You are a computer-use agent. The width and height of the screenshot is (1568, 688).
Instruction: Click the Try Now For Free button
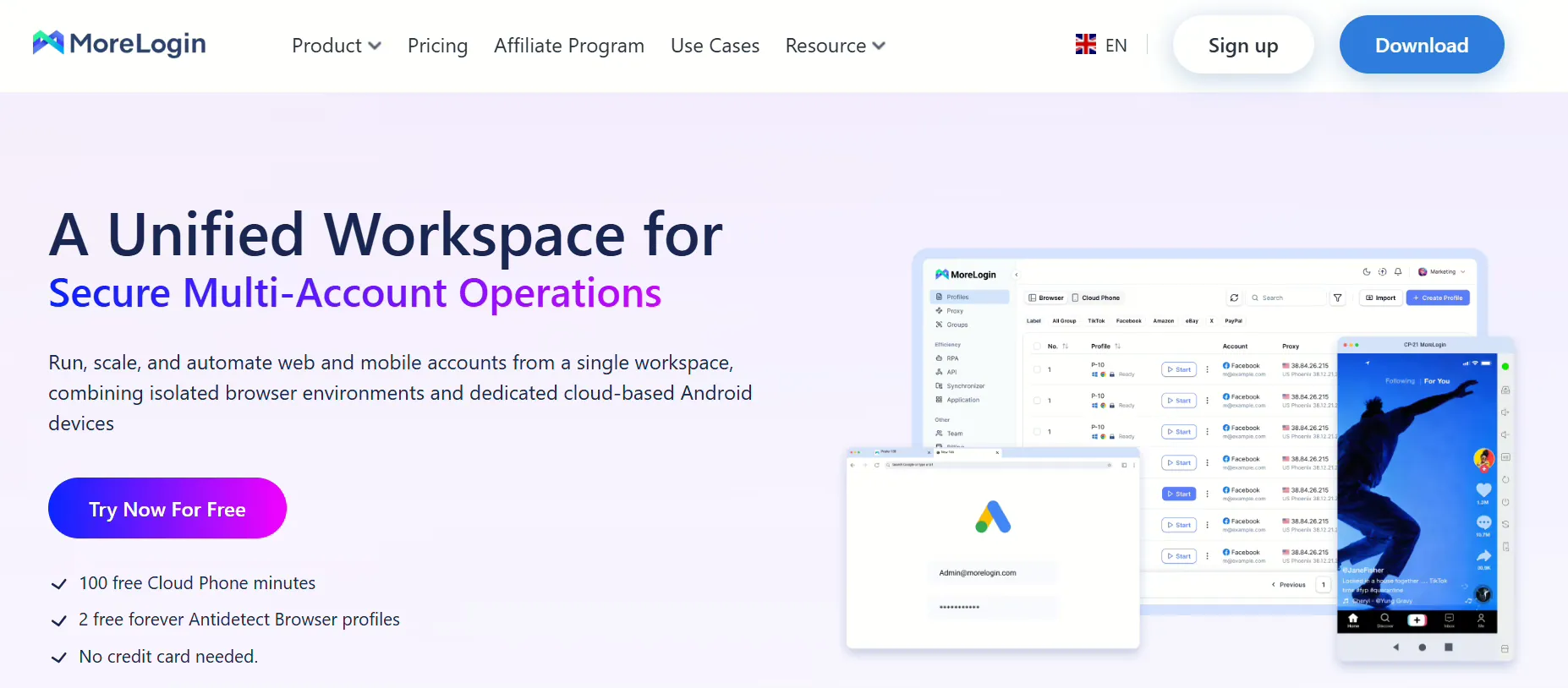tap(167, 508)
